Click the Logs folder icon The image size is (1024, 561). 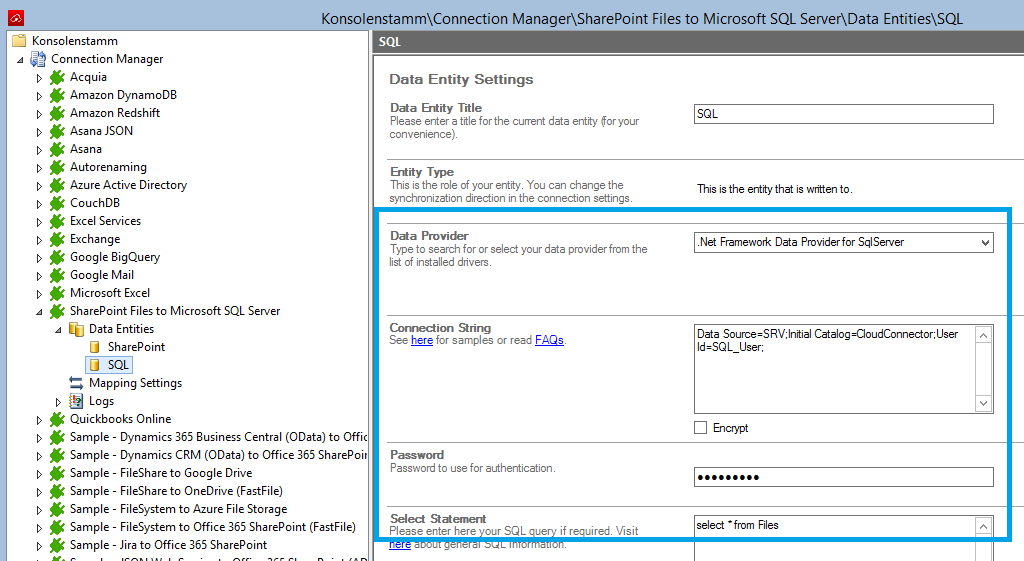click(76, 401)
